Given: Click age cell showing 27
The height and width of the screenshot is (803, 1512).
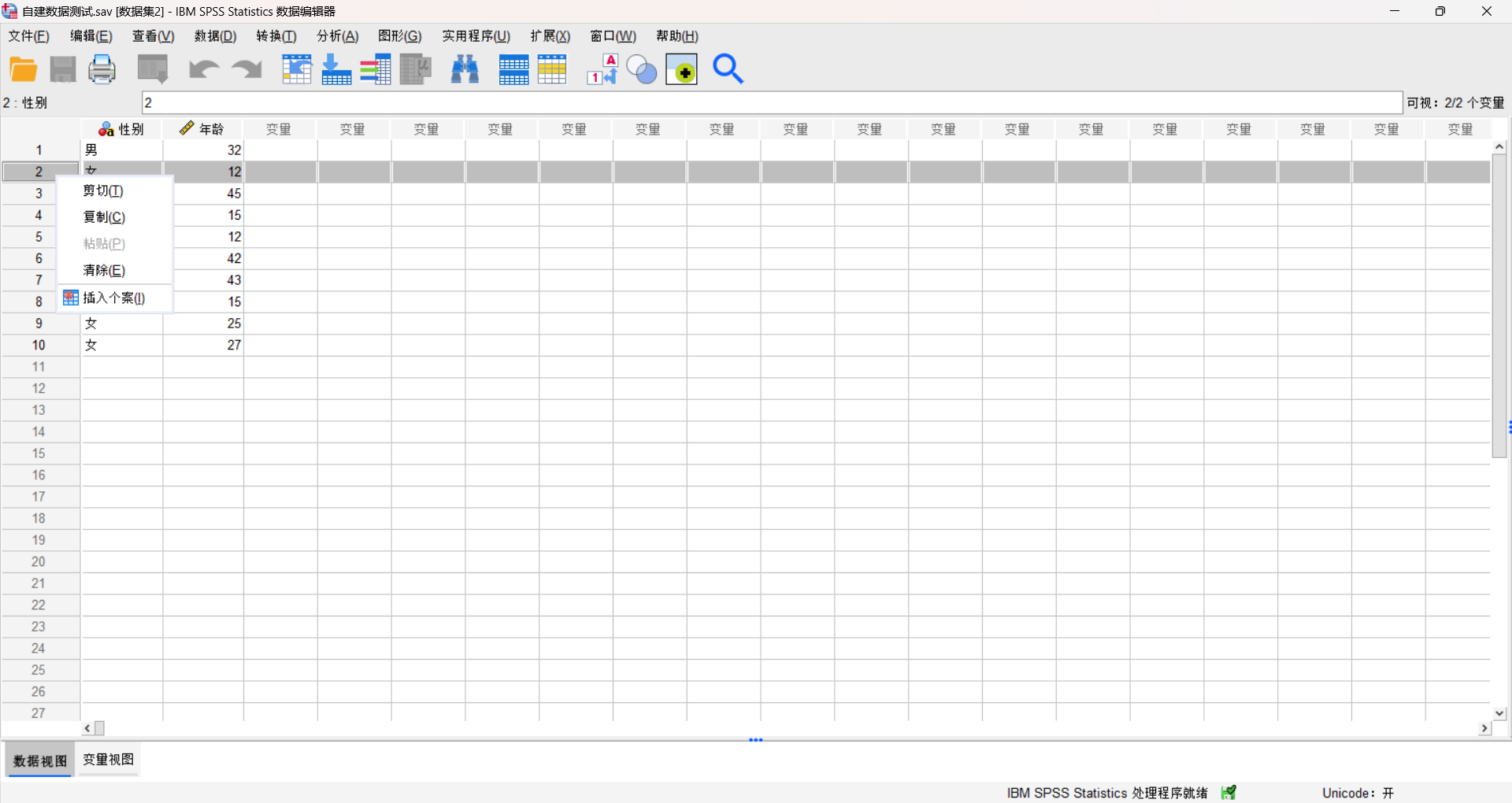Looking at the screenshot, I should coord(203,346).
